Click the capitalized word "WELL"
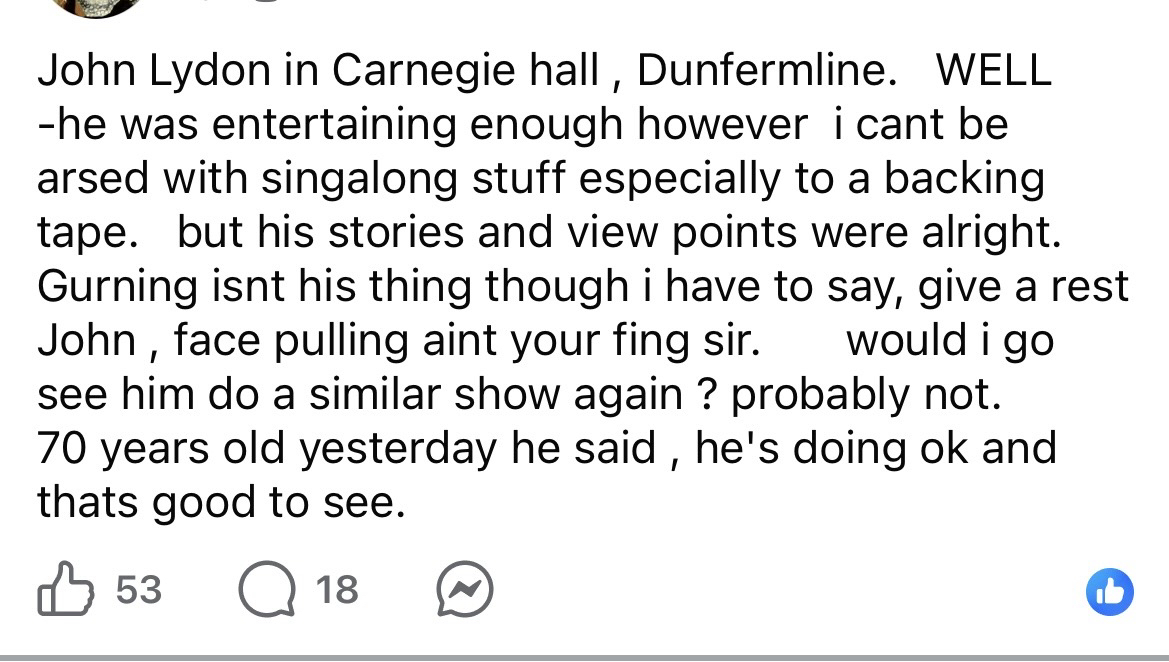Viewport: 1169px width, 662px height. click(992, 70)
